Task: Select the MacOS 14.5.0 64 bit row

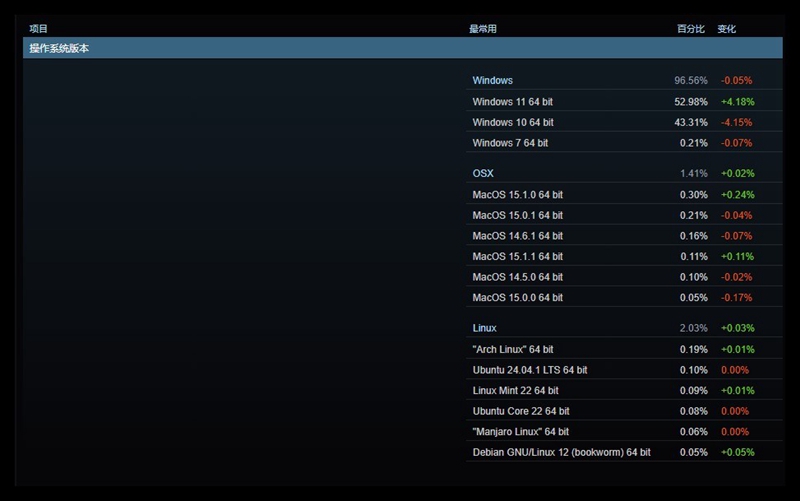Action: 624,277
